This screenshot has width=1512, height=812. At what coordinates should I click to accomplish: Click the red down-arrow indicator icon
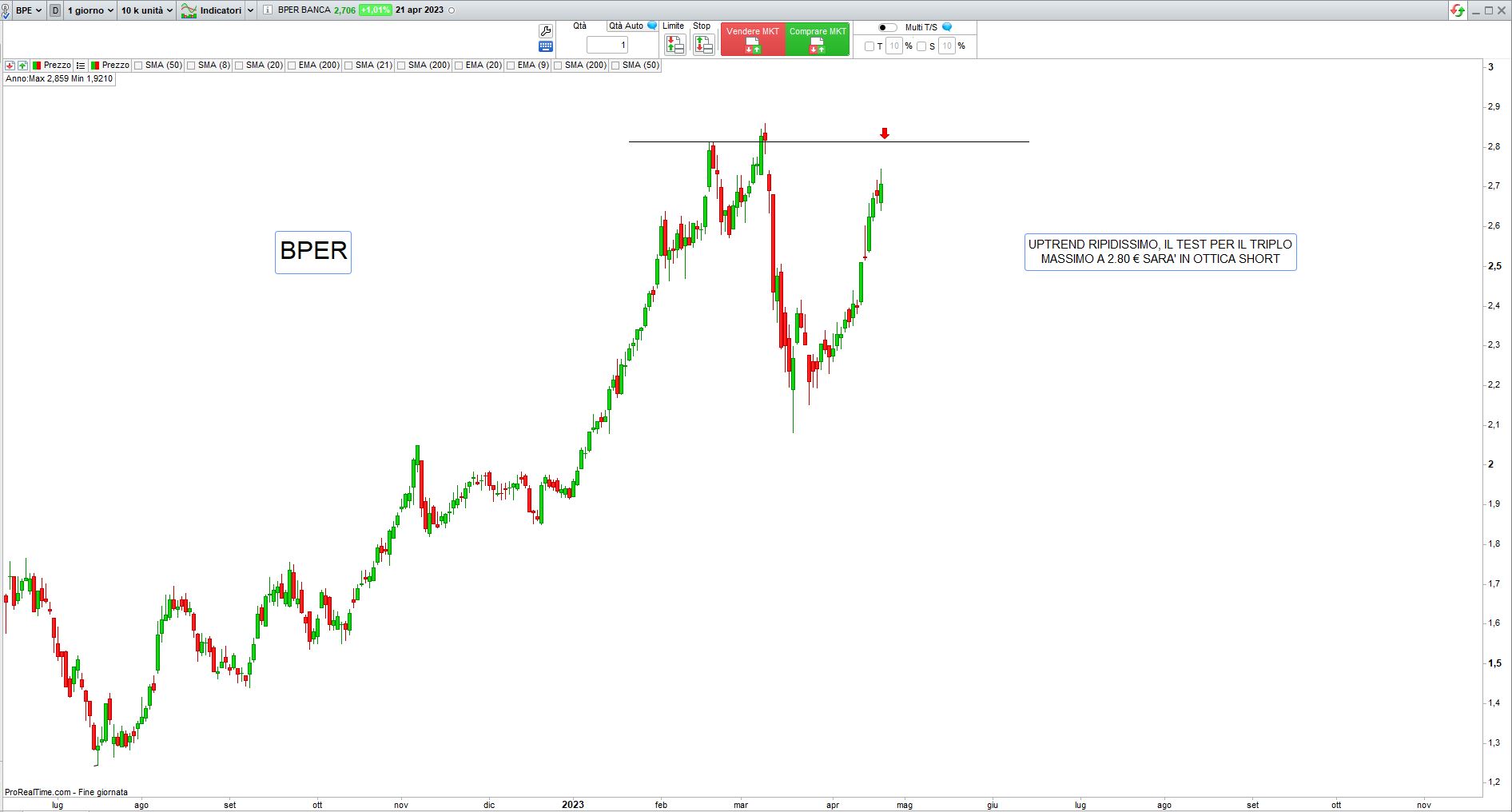pos(885,133)
